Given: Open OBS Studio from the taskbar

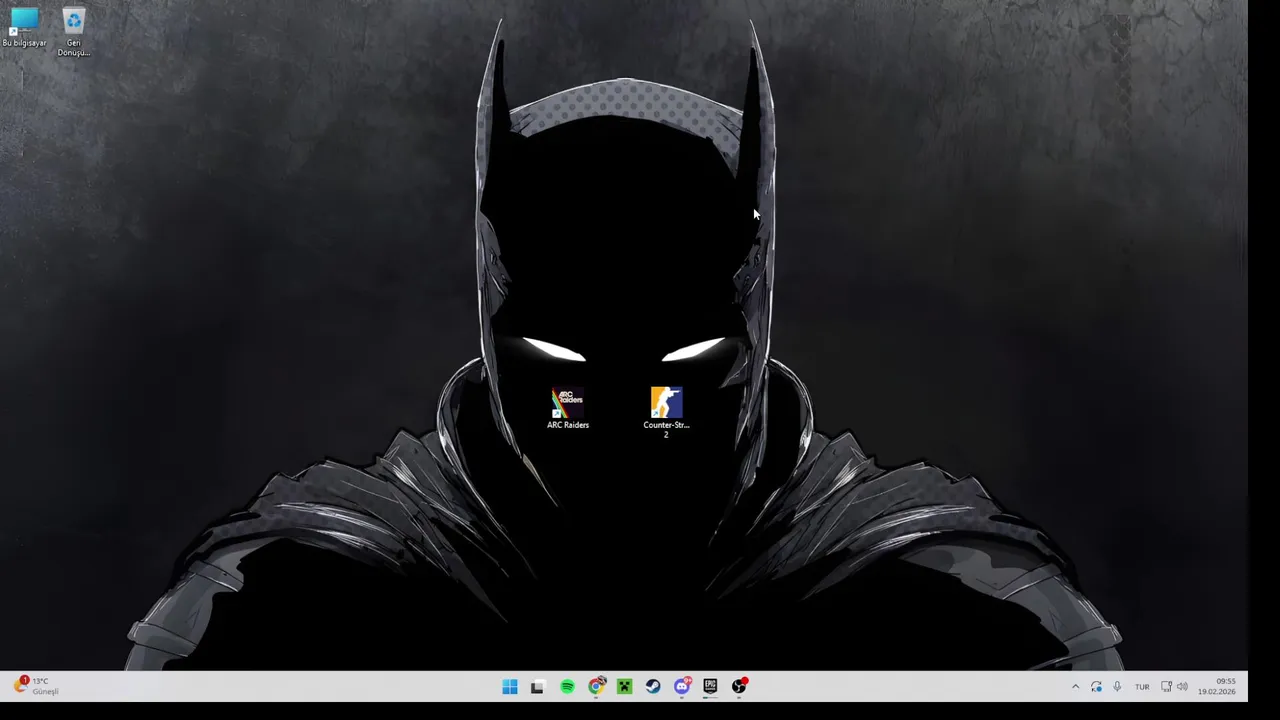Looking at the screenshot, I should point(739,686).
